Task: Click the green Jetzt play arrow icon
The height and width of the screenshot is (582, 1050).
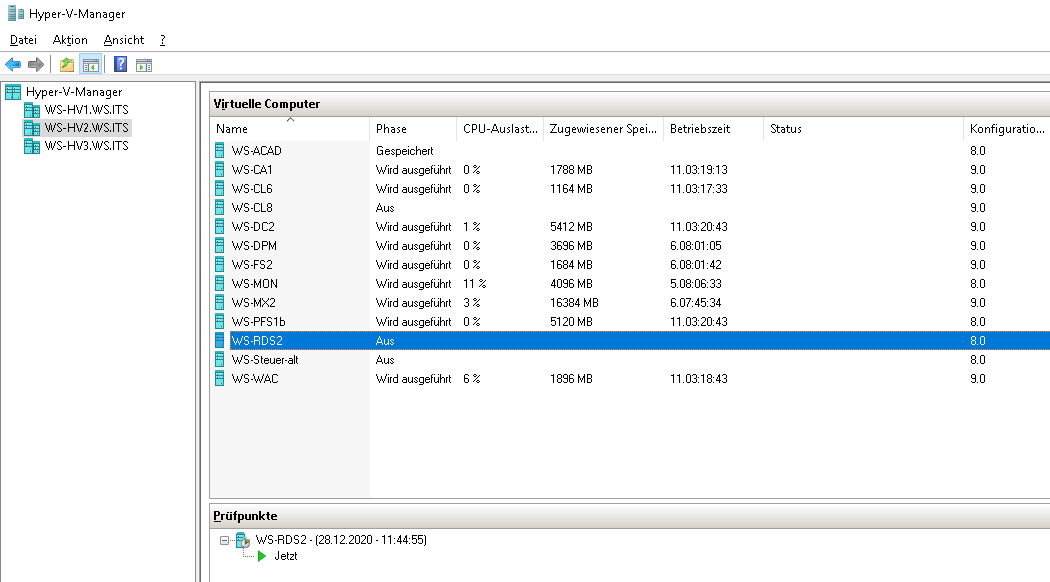Action: pos(262,557)
